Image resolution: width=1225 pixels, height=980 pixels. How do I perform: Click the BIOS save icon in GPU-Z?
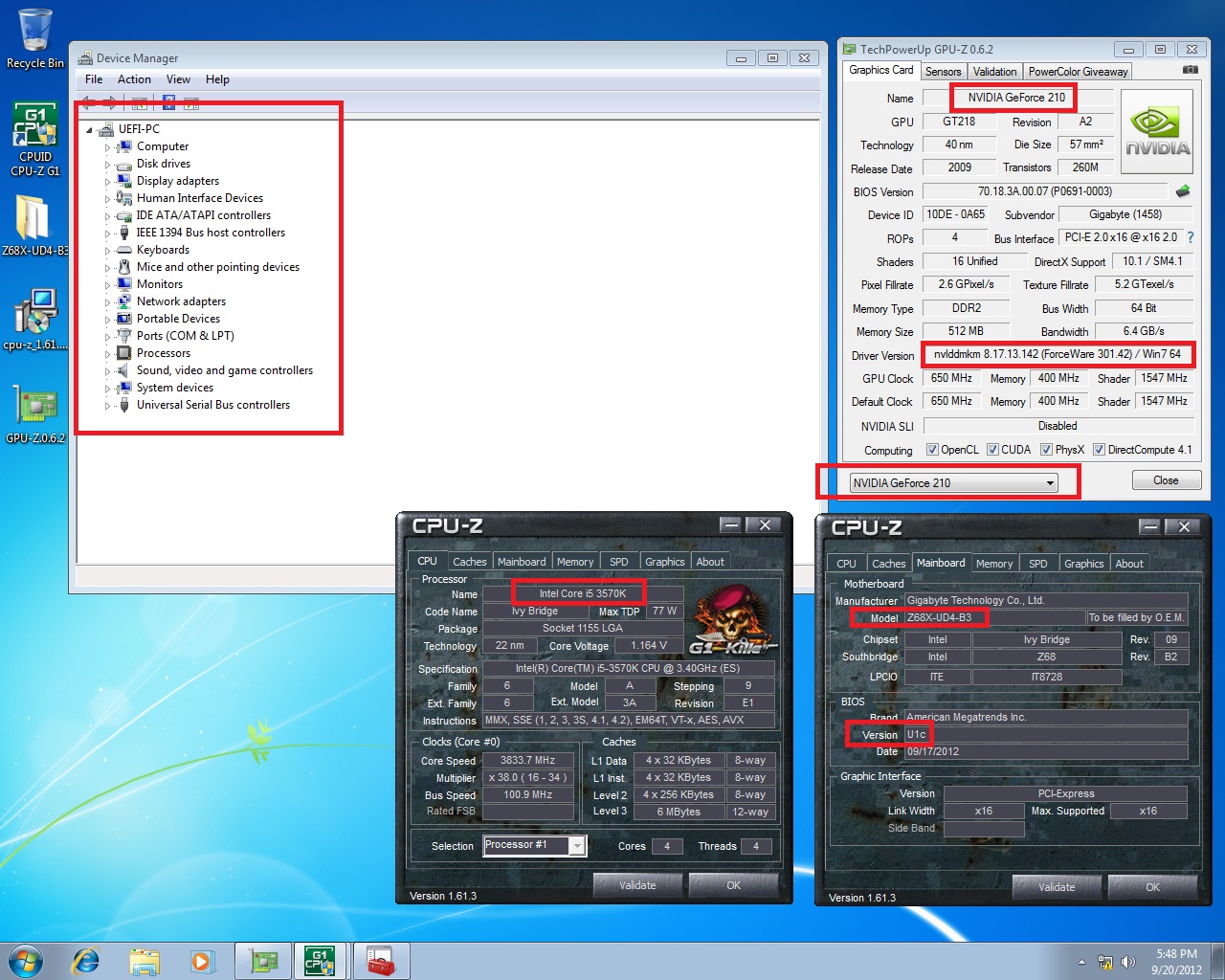[x=1183, y=191]
